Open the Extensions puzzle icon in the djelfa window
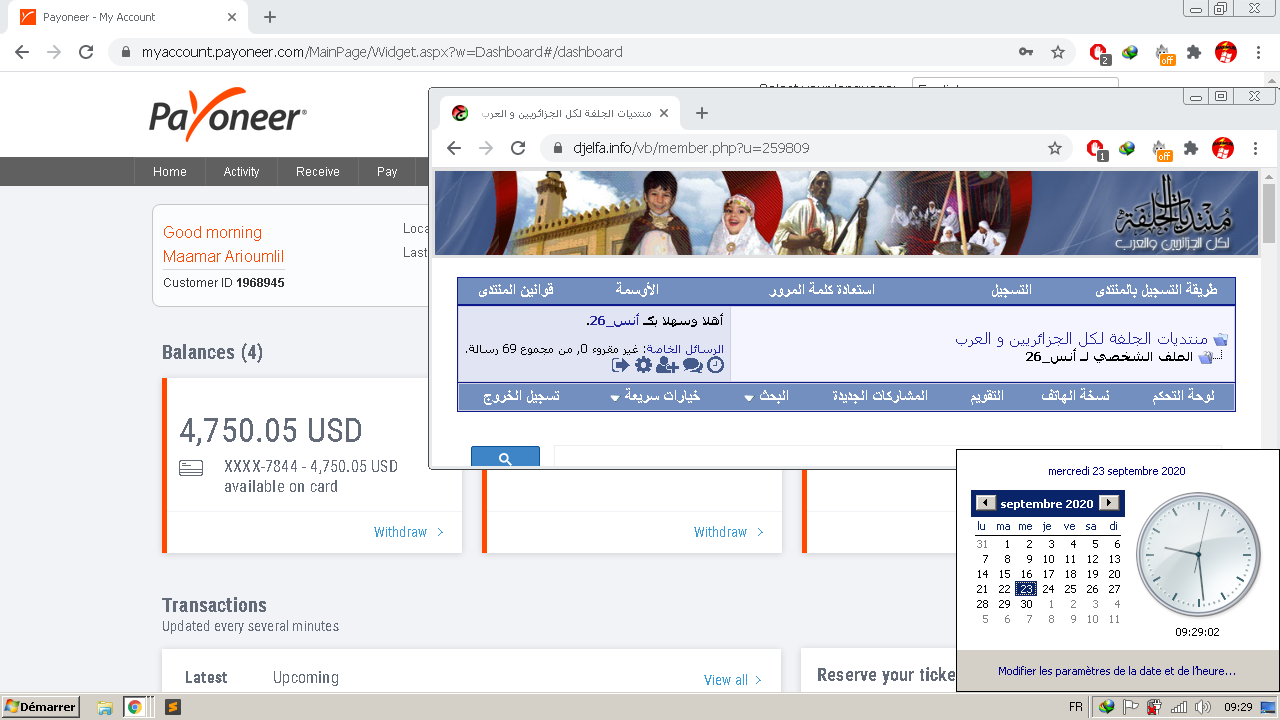1280x720 pixels. (x=1191, y=148)
